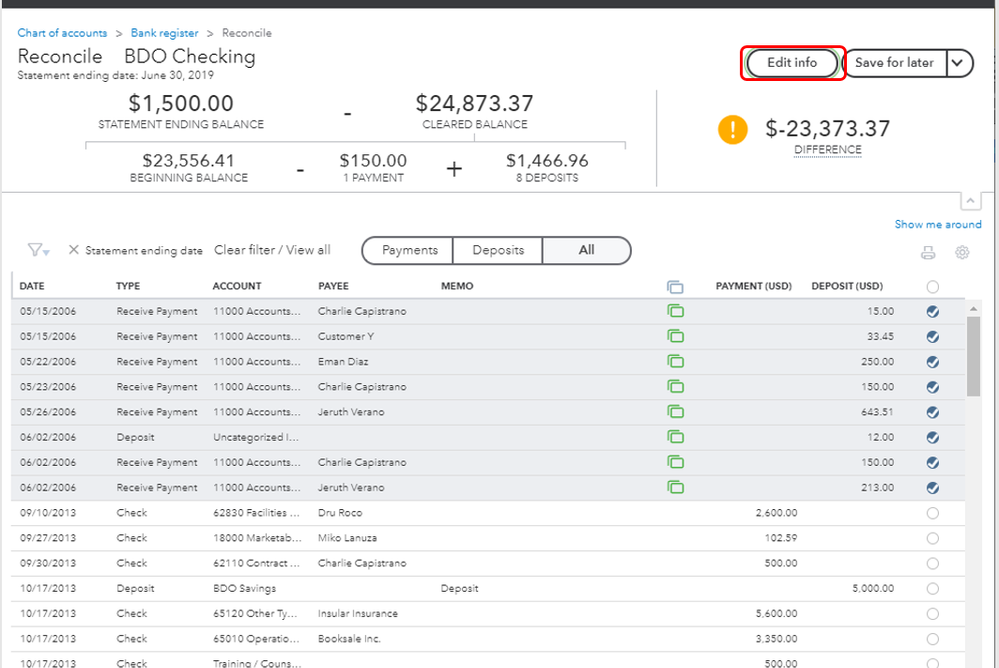Image resolution: width=999 pixels, height=668 pixels.
Task: Uncheck the cleared 15.00 Charlie Capistrano payment
Action: (x=933, y=311)
